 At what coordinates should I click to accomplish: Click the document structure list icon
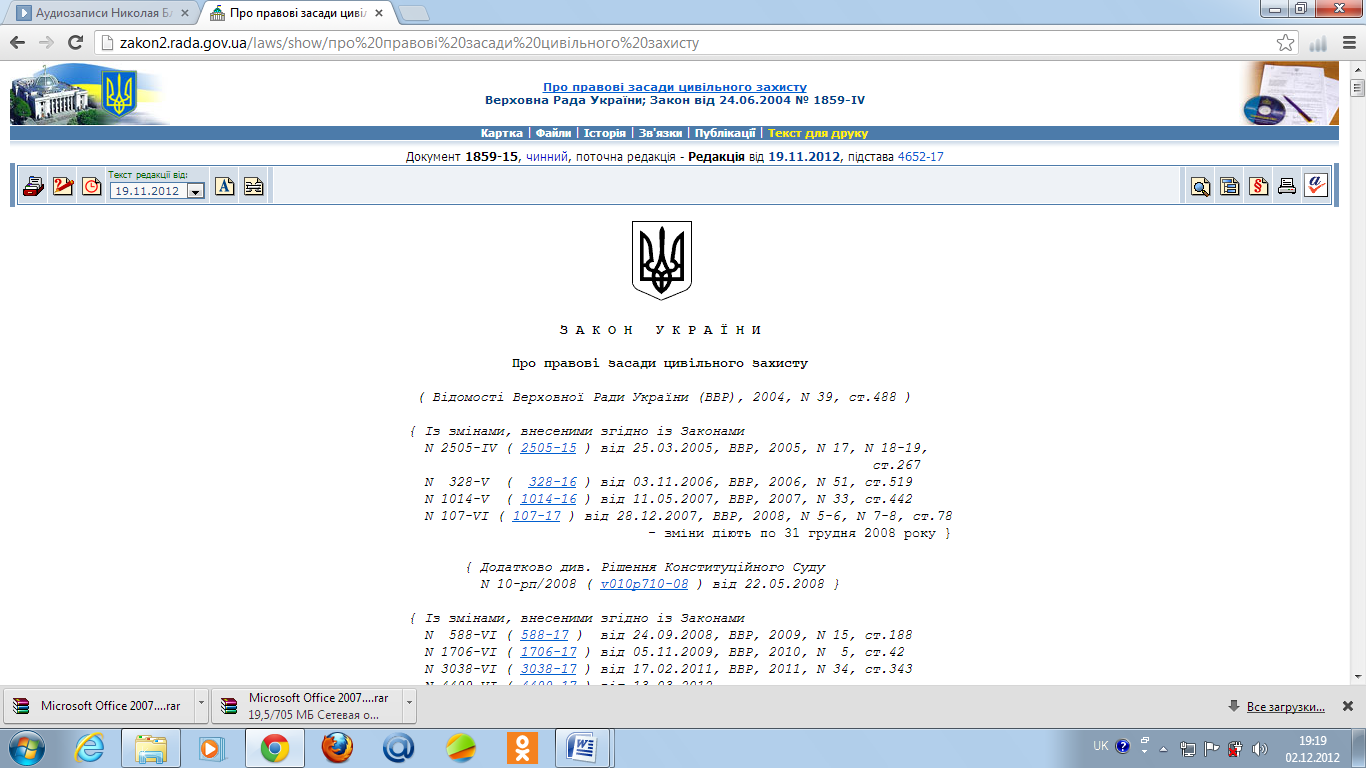(x=1230, y=186)
